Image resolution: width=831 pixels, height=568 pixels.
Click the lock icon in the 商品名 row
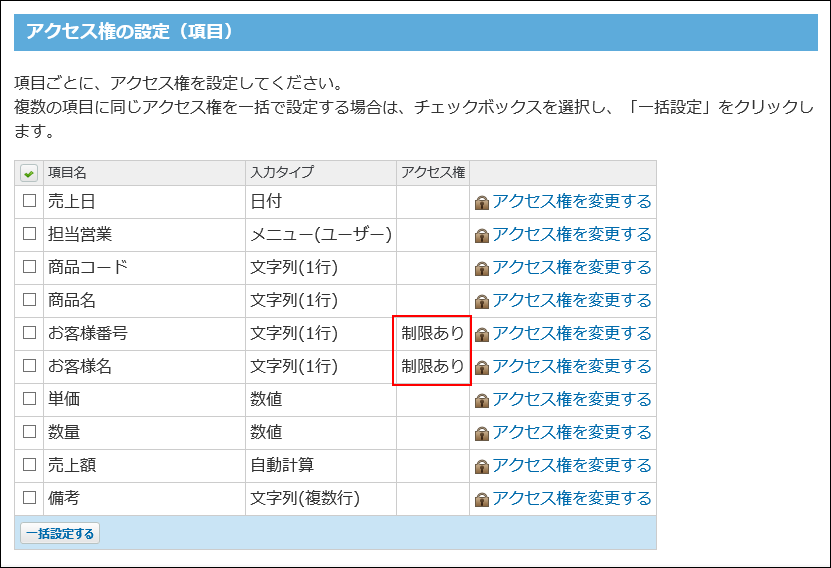point(482,301)
